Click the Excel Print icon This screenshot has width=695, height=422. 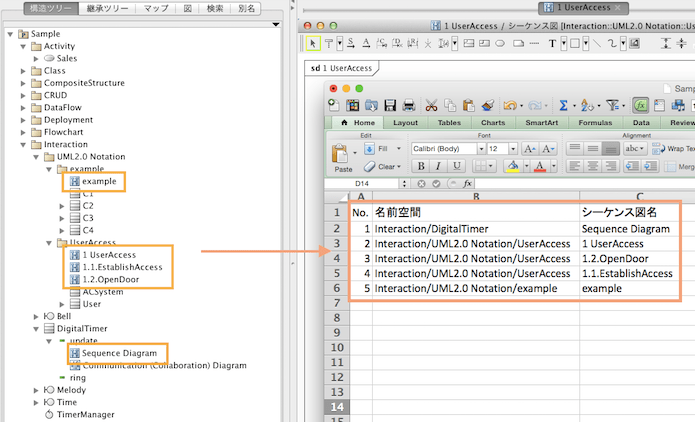click(407, 105)
